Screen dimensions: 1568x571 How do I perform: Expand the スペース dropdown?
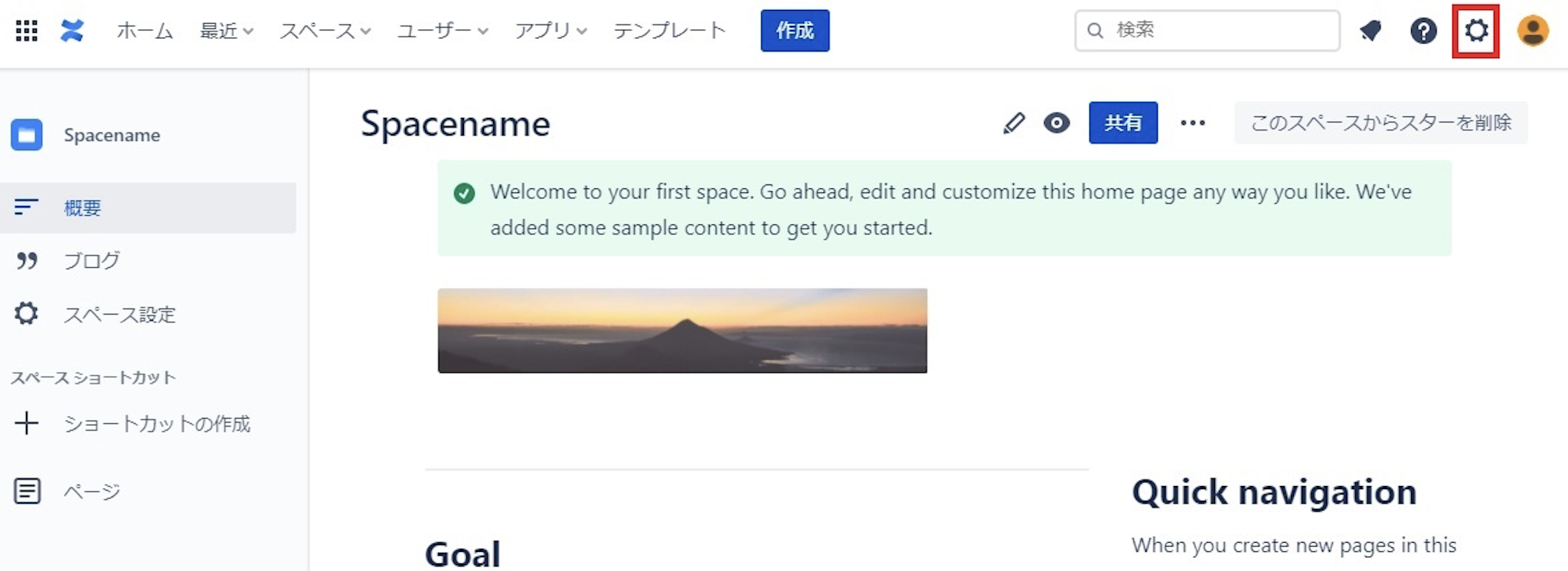pyautogui.click(x=325, y=31)
